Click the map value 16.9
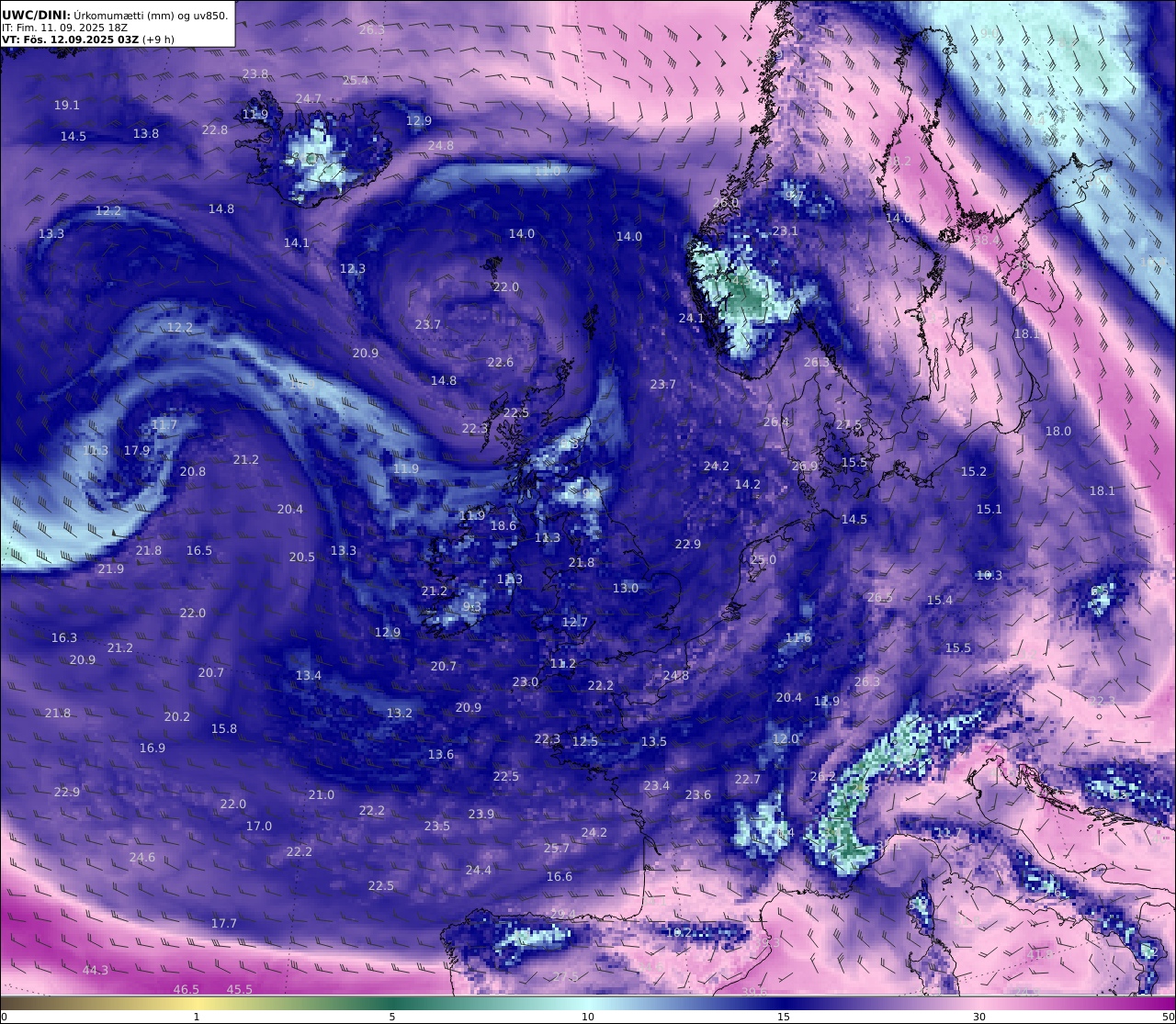 tap(152, 748)
